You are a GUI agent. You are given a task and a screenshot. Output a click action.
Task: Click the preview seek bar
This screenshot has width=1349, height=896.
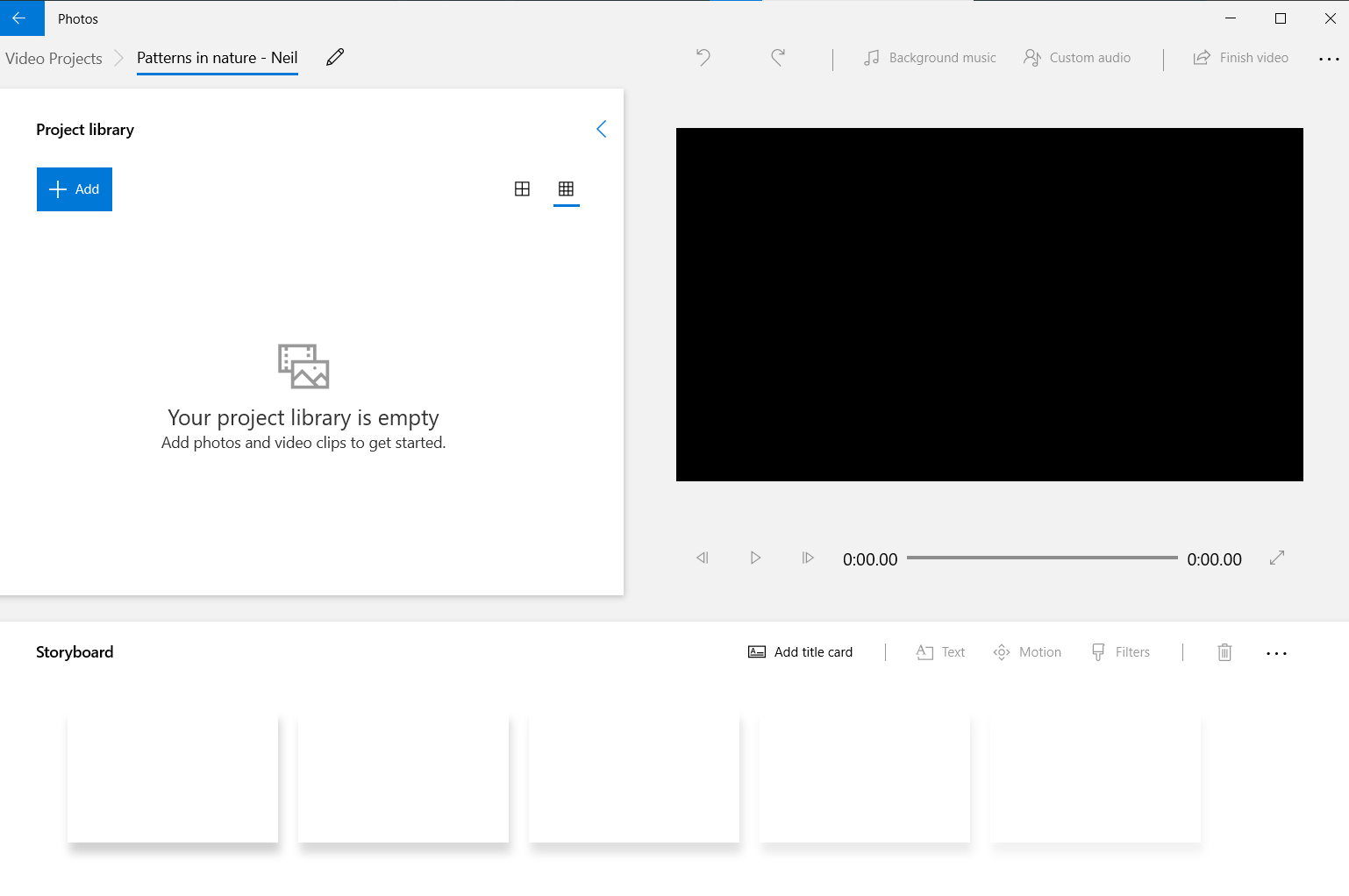click(1042, 558)
